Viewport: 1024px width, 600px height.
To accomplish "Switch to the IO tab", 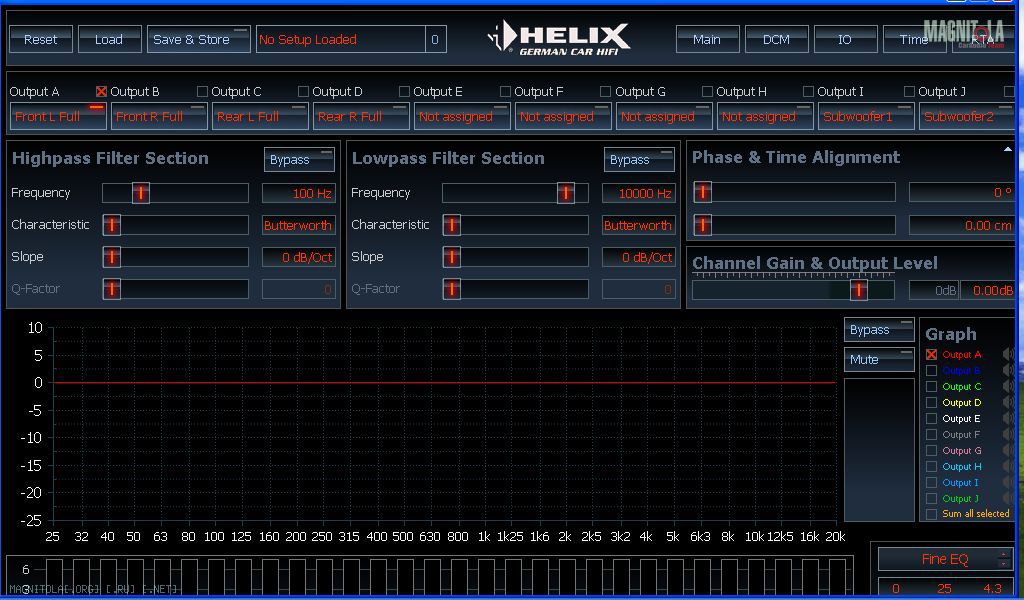I will click(x=845, y=39).
